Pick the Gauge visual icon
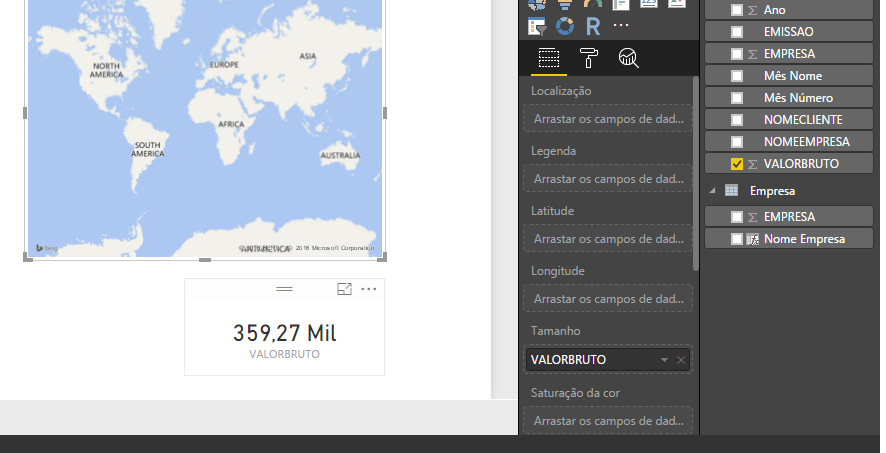 coord(593,4)
